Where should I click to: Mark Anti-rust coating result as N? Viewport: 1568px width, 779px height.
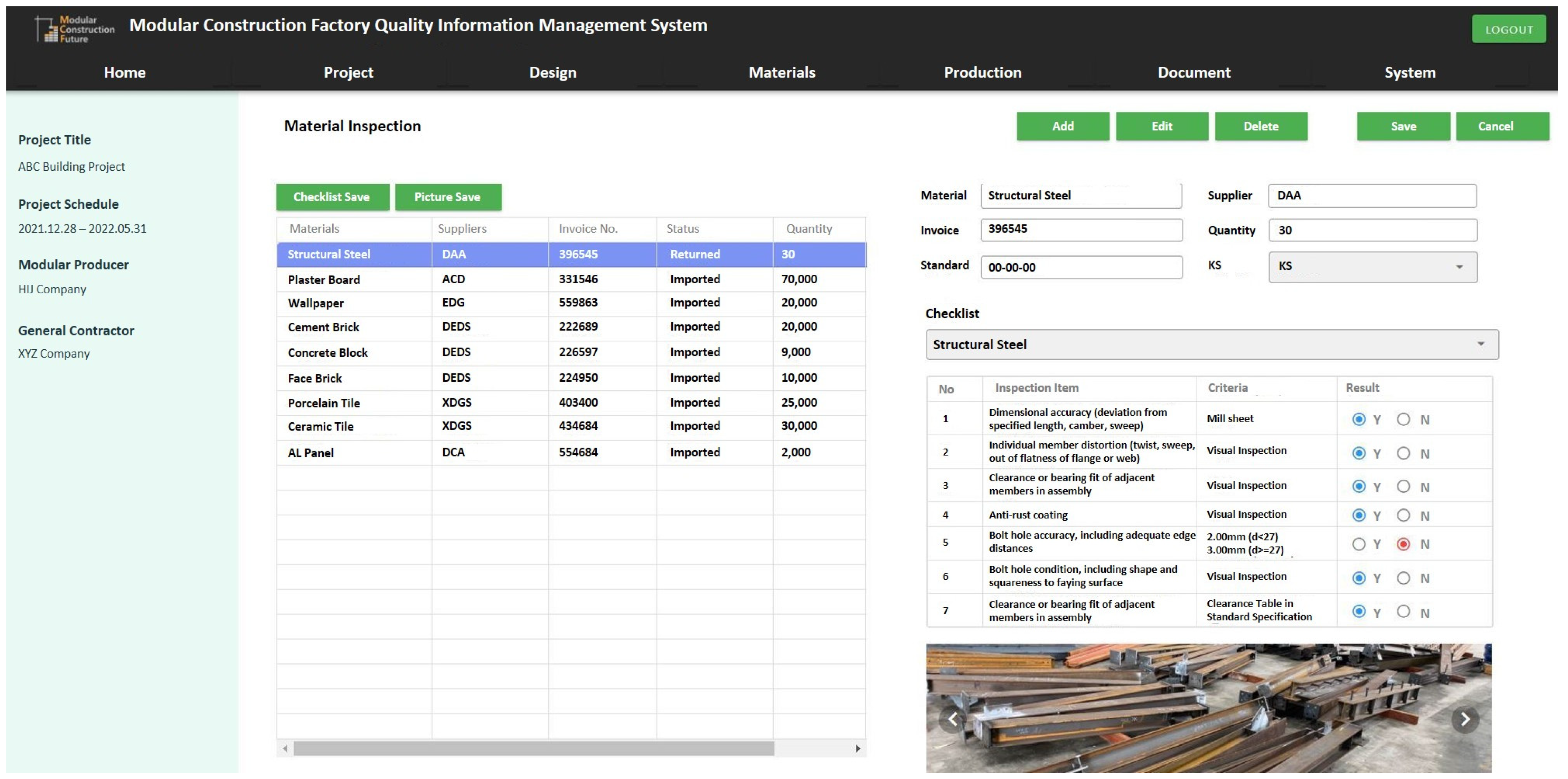pyautogui.click(x=1403, y=515)
